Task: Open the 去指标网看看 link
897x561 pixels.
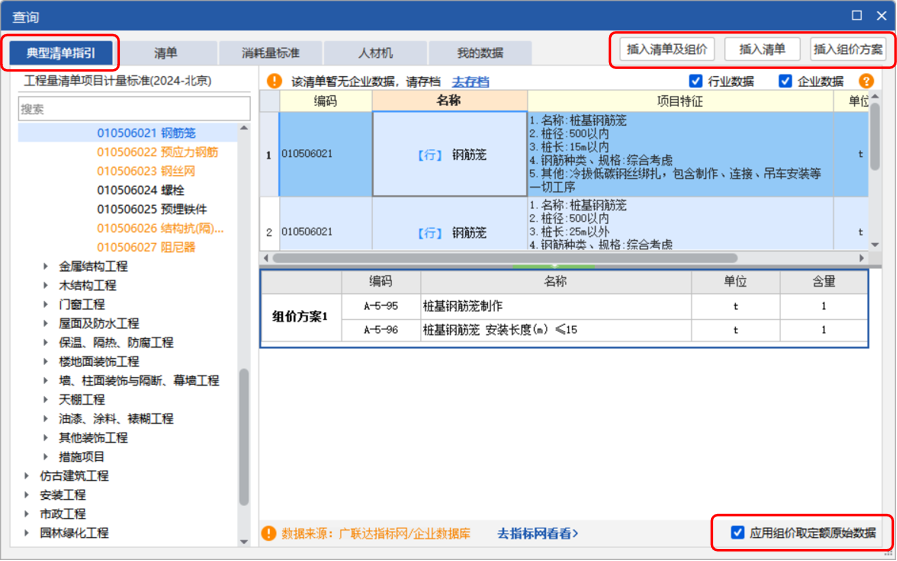Action: click(538, 533)
